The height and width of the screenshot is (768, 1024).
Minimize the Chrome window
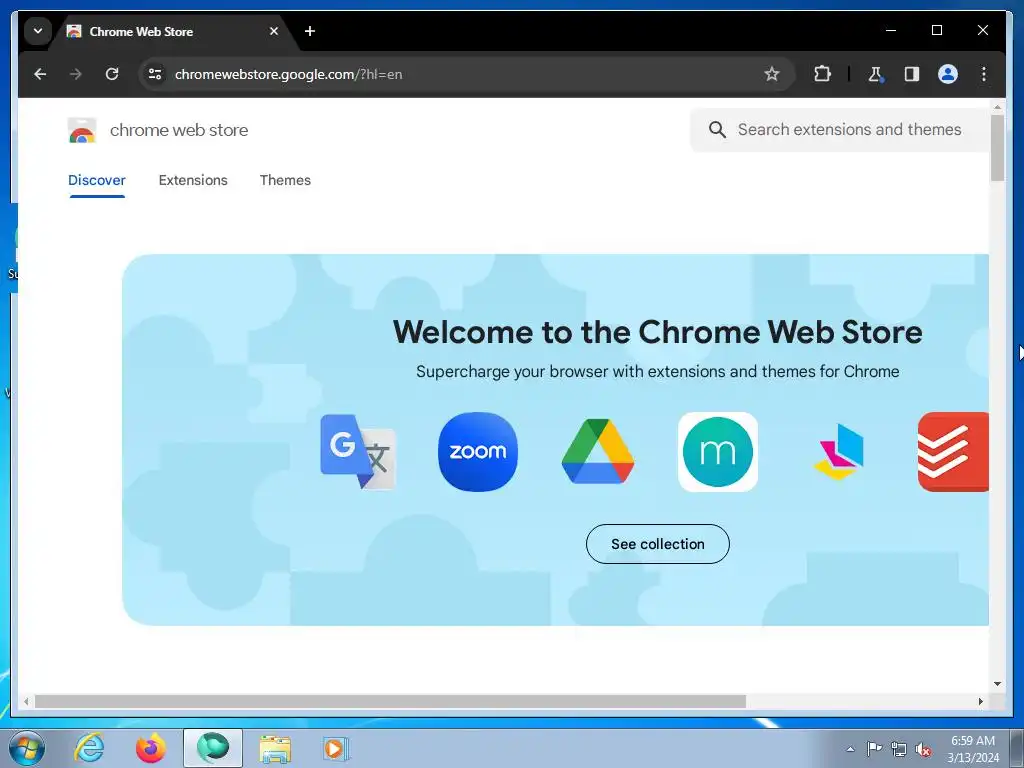(x=891, y=30)
